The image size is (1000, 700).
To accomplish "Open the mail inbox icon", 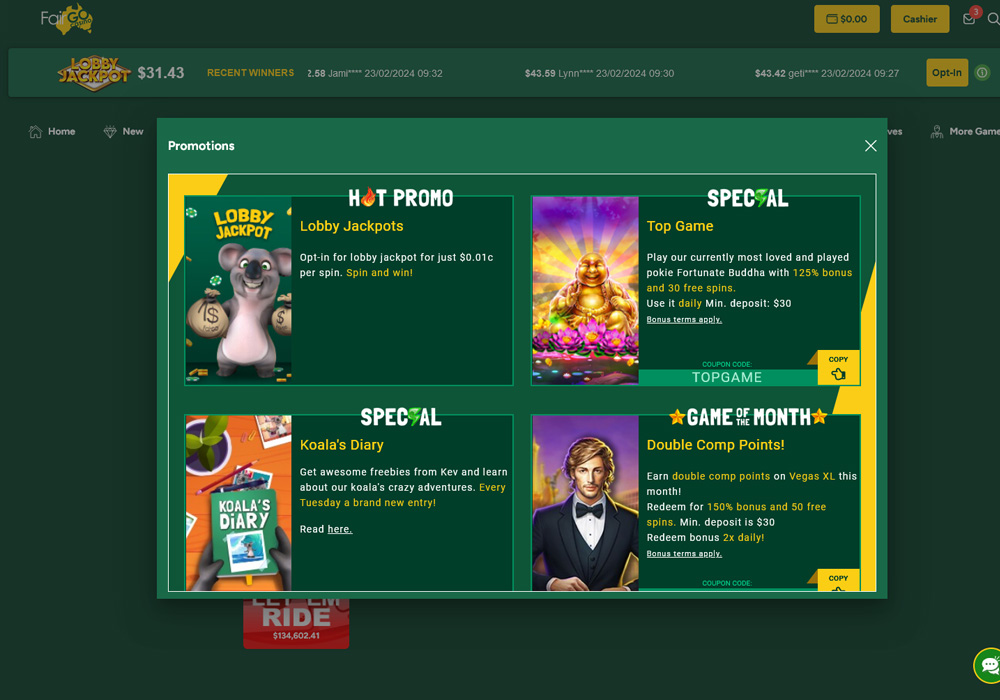I will tap(969, 18).
